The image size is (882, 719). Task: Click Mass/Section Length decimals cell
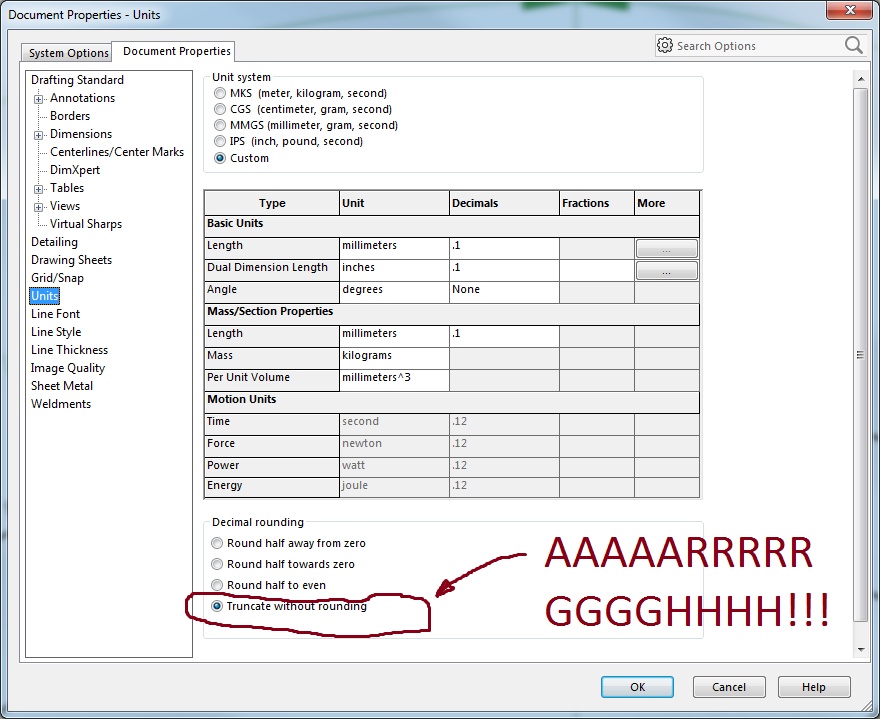(x=504, y=336)
